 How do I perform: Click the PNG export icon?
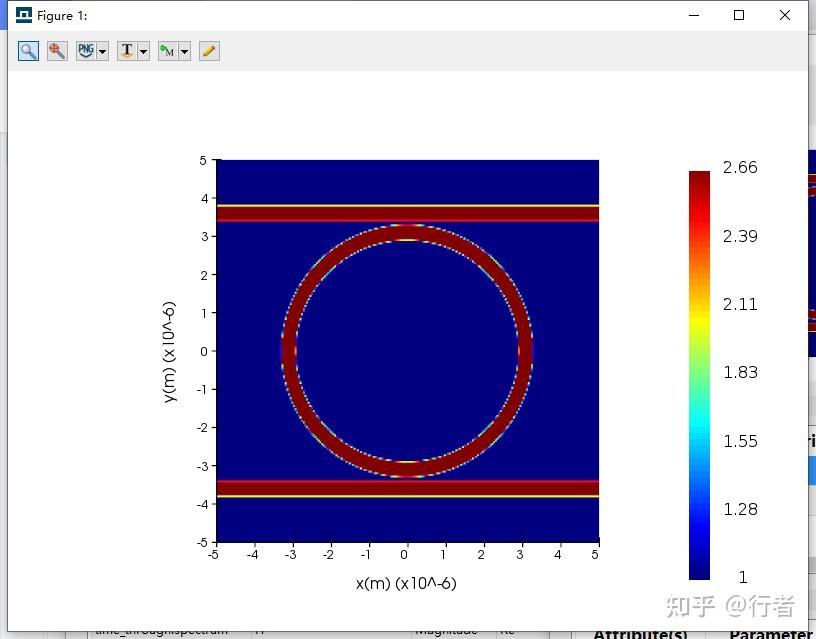click(86, 51)
